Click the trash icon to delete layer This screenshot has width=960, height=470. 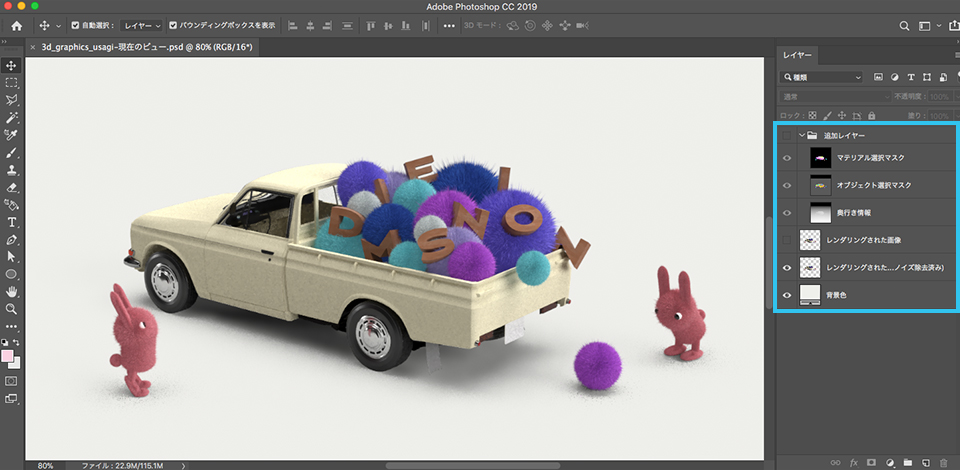[x=943, y=463]
